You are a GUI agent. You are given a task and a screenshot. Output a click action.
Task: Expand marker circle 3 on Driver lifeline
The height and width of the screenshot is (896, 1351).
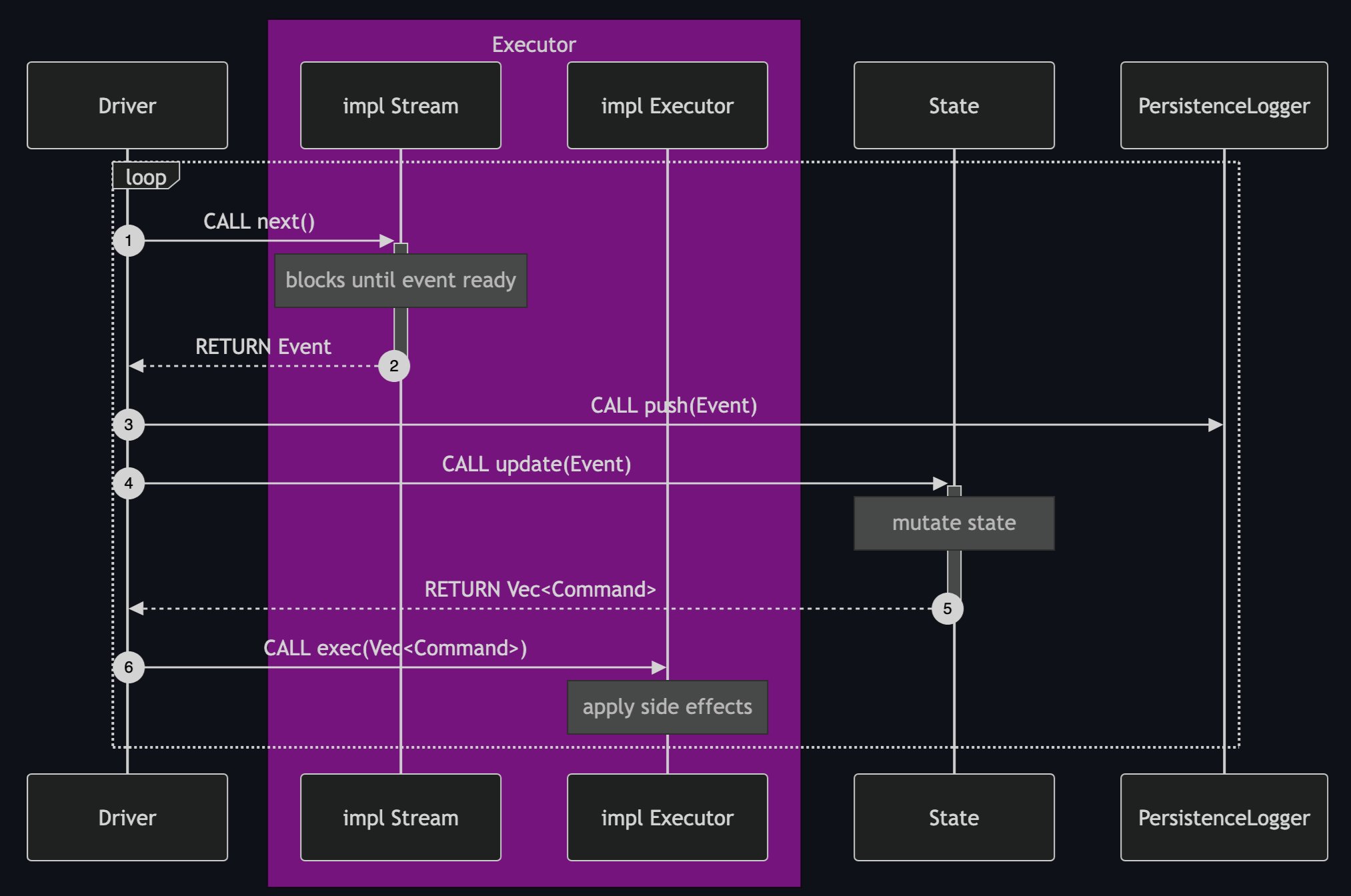pyautogui.click(x=129, y=425)
